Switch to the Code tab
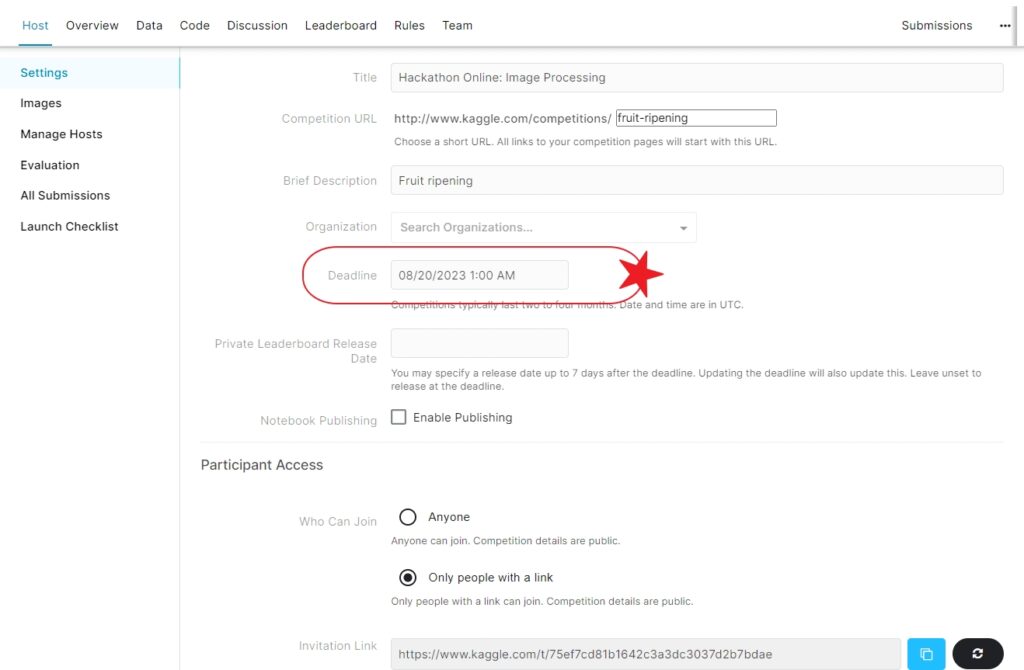The image size is (1024, 670). (195, 26)
